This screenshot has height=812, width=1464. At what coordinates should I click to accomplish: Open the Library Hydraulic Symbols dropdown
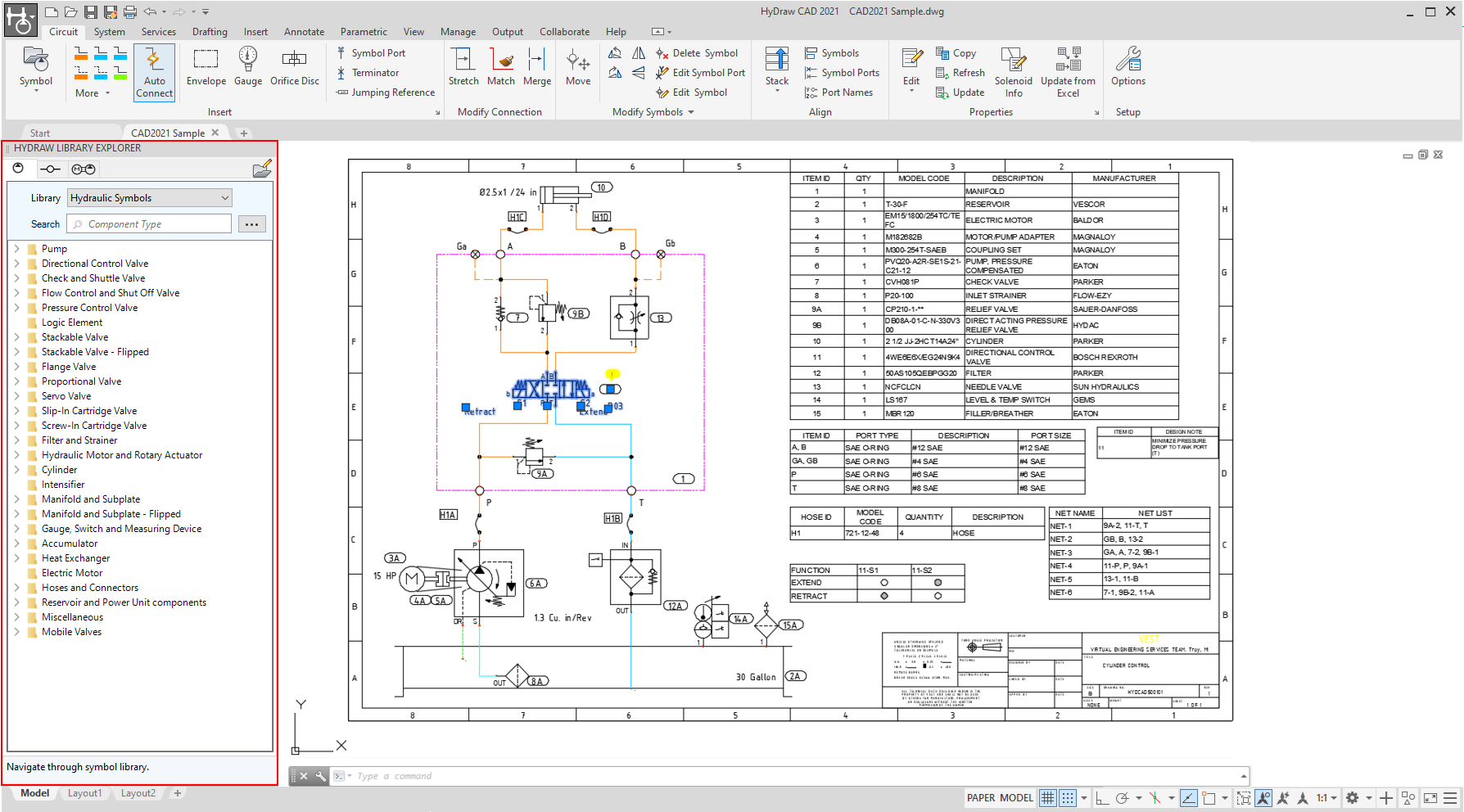pyautogui.click(x=150, y=198)
